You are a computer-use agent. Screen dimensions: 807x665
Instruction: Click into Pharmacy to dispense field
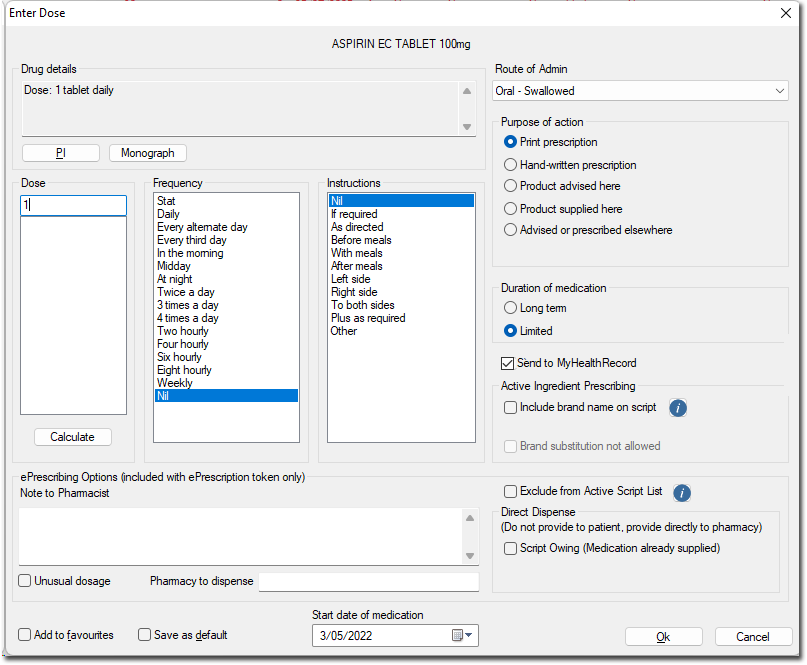(x=368, y=582)
